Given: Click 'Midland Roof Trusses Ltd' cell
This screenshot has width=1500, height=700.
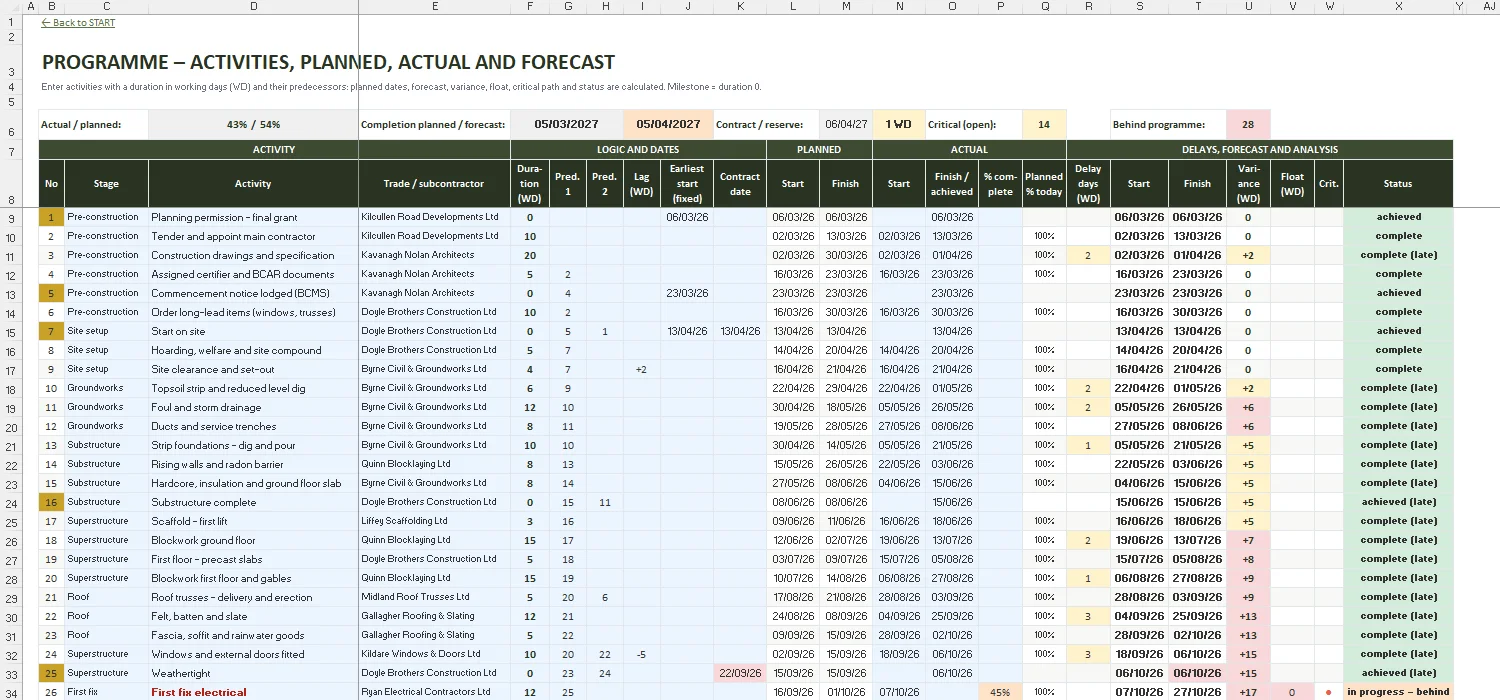Looking at the screenshot, I should (434, 597).
